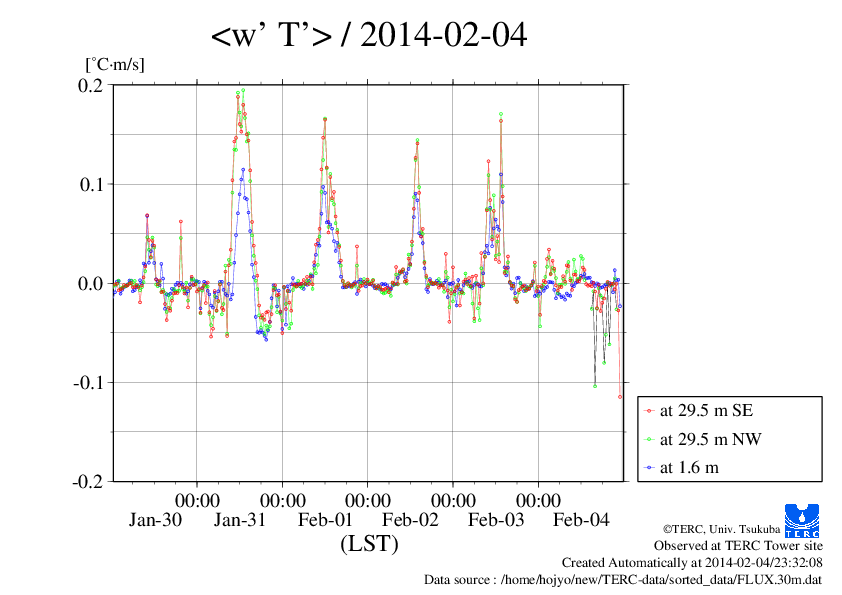Image resolution: width=842 pixels, height=595 pixels.
Task: Click the red final data point near -0.11
Action: click(620, 397)
